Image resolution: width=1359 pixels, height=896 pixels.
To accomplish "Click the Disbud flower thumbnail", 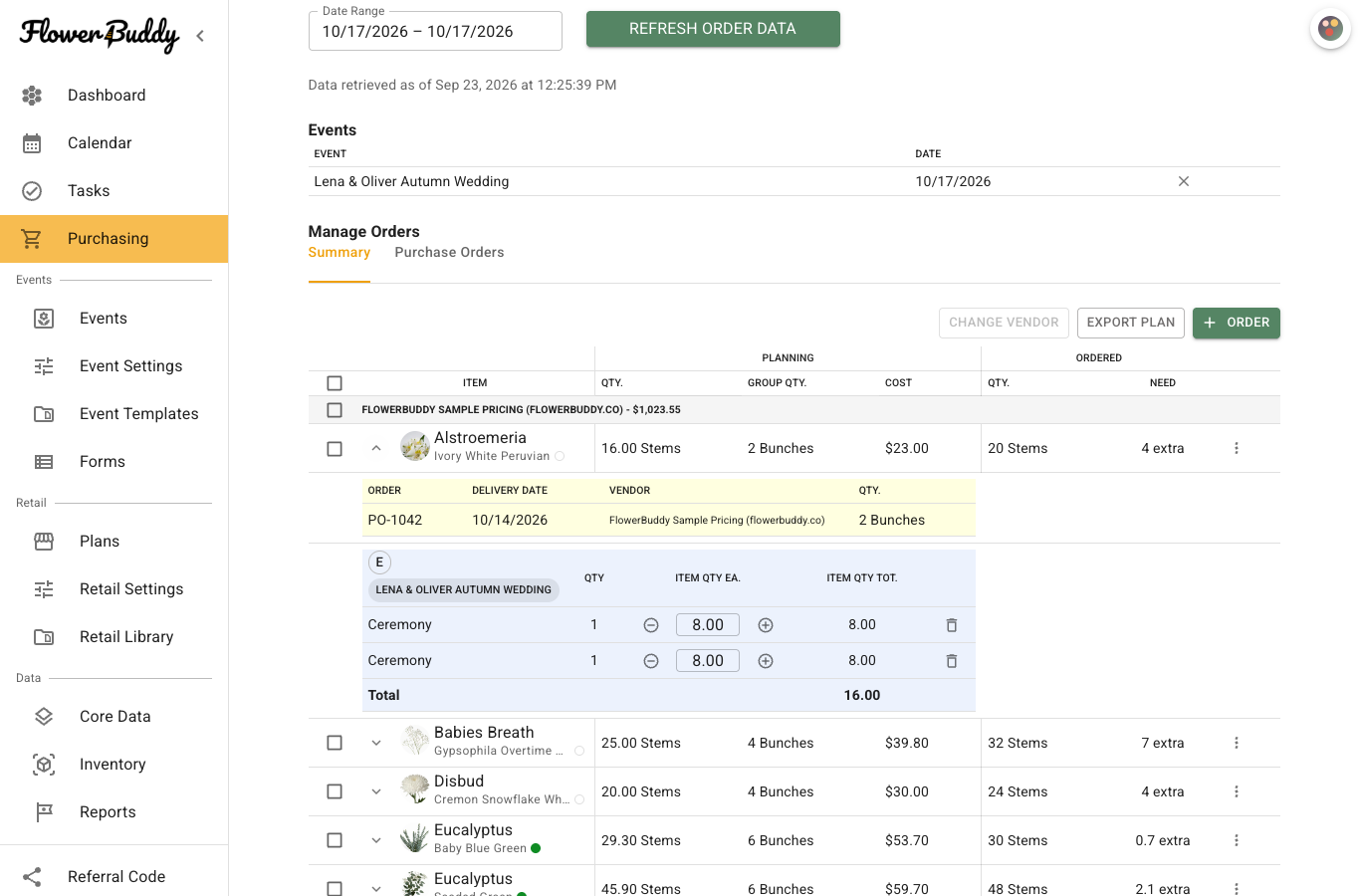I will pos(415,790).
